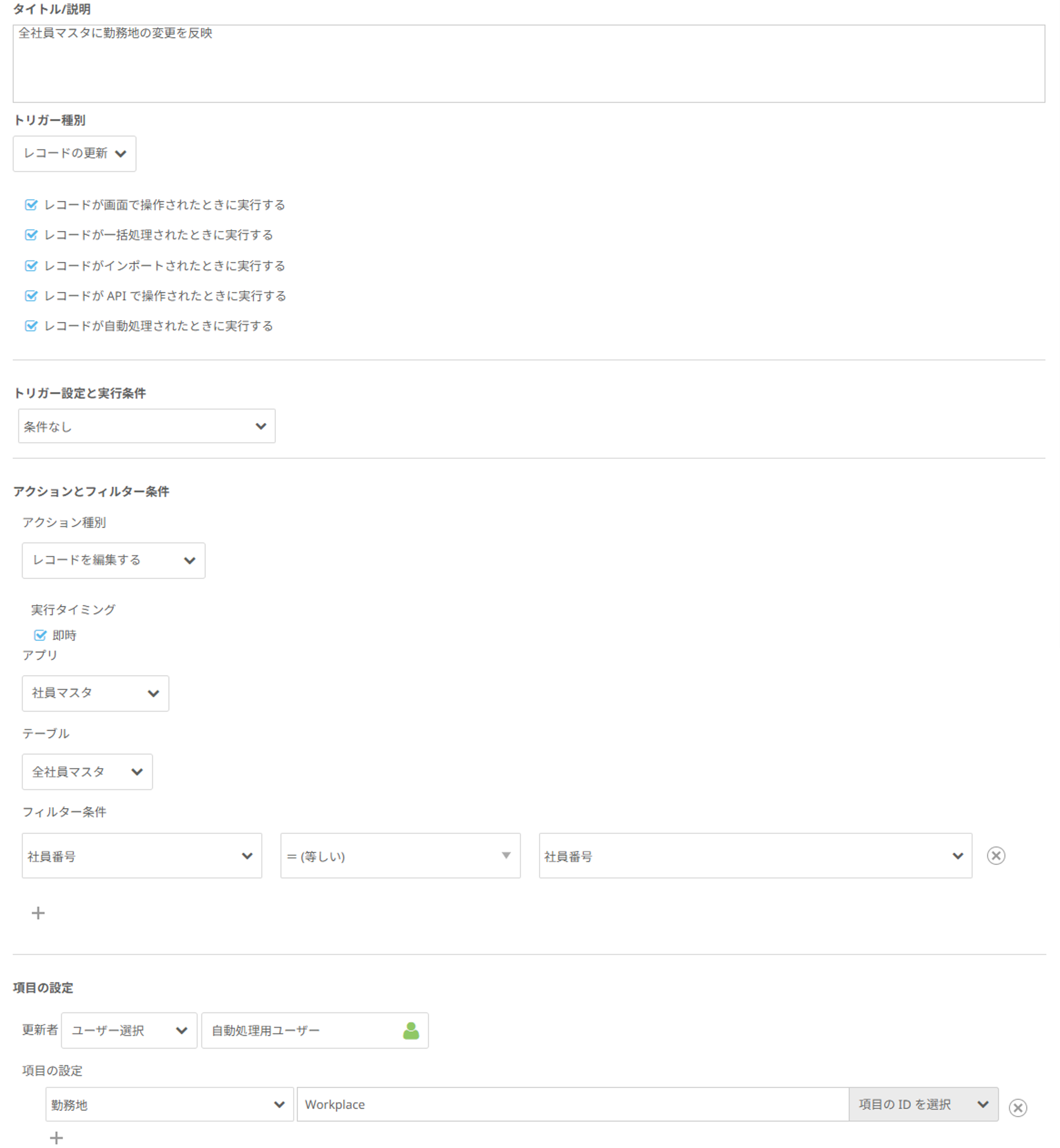Toggle レコードがインポートされたときに実行する checkbox
This screenshot has width=1060, height=1148.
click(x=31, y=266)
